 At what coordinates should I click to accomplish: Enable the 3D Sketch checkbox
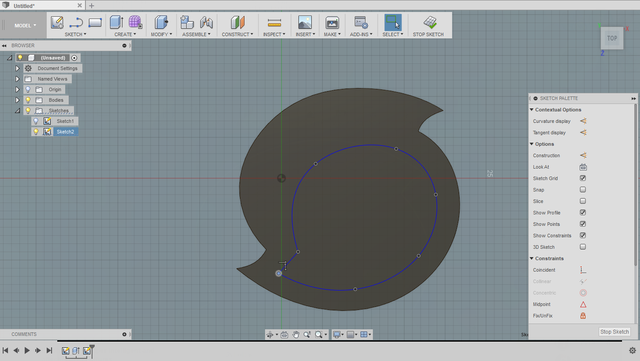pos(583,247)
